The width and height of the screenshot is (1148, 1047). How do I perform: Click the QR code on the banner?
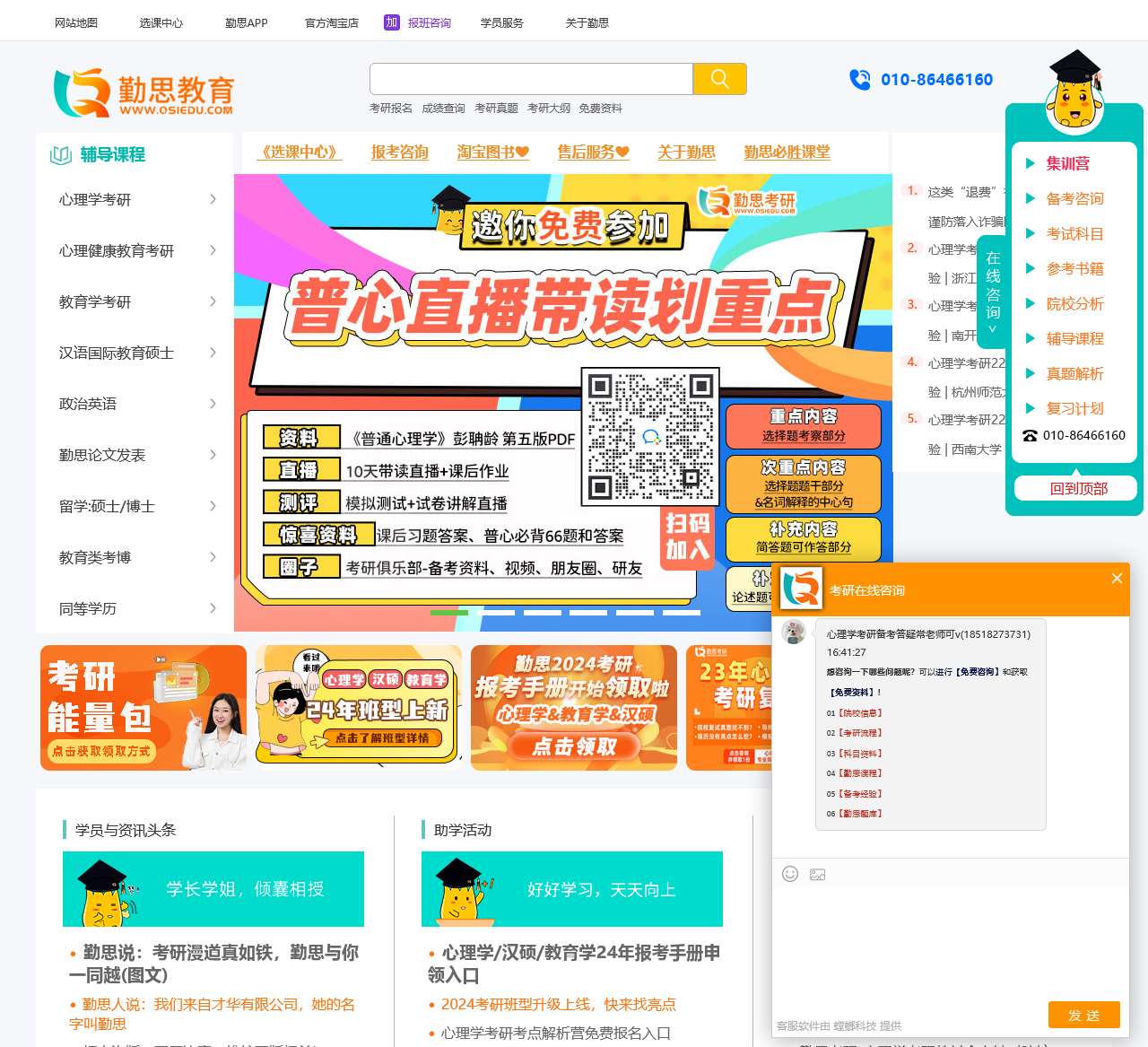point(650,435)
